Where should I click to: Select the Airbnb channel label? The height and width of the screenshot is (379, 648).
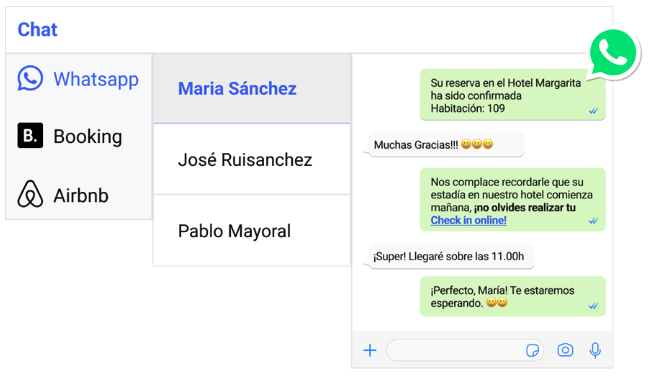pos(81,195)
